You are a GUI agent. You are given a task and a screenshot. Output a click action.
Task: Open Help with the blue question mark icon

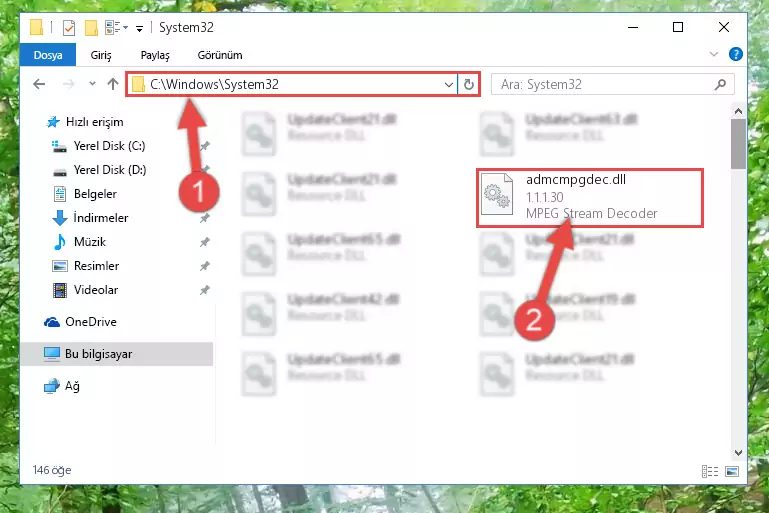click(735, 54)
